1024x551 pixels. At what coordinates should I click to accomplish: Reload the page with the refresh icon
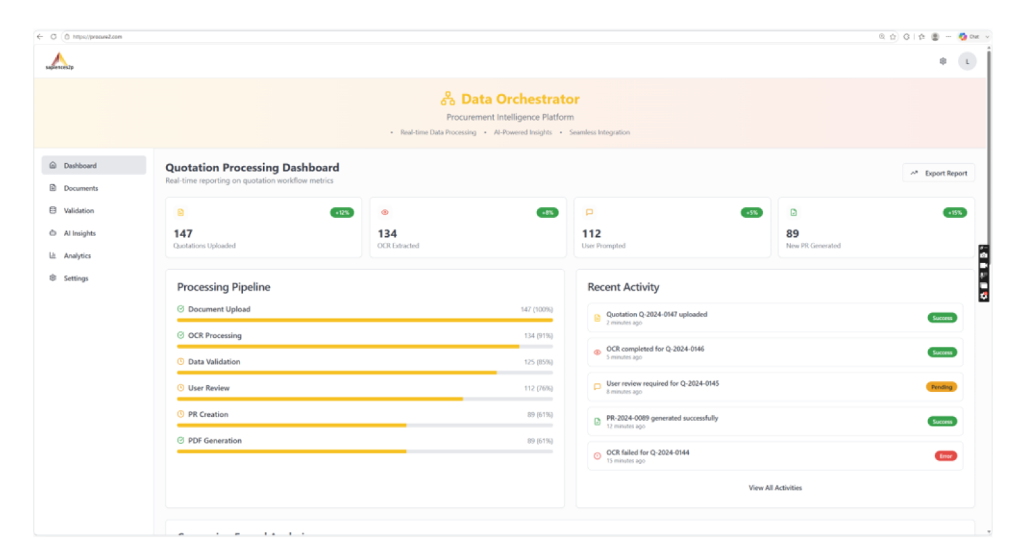tap(54, 37)
